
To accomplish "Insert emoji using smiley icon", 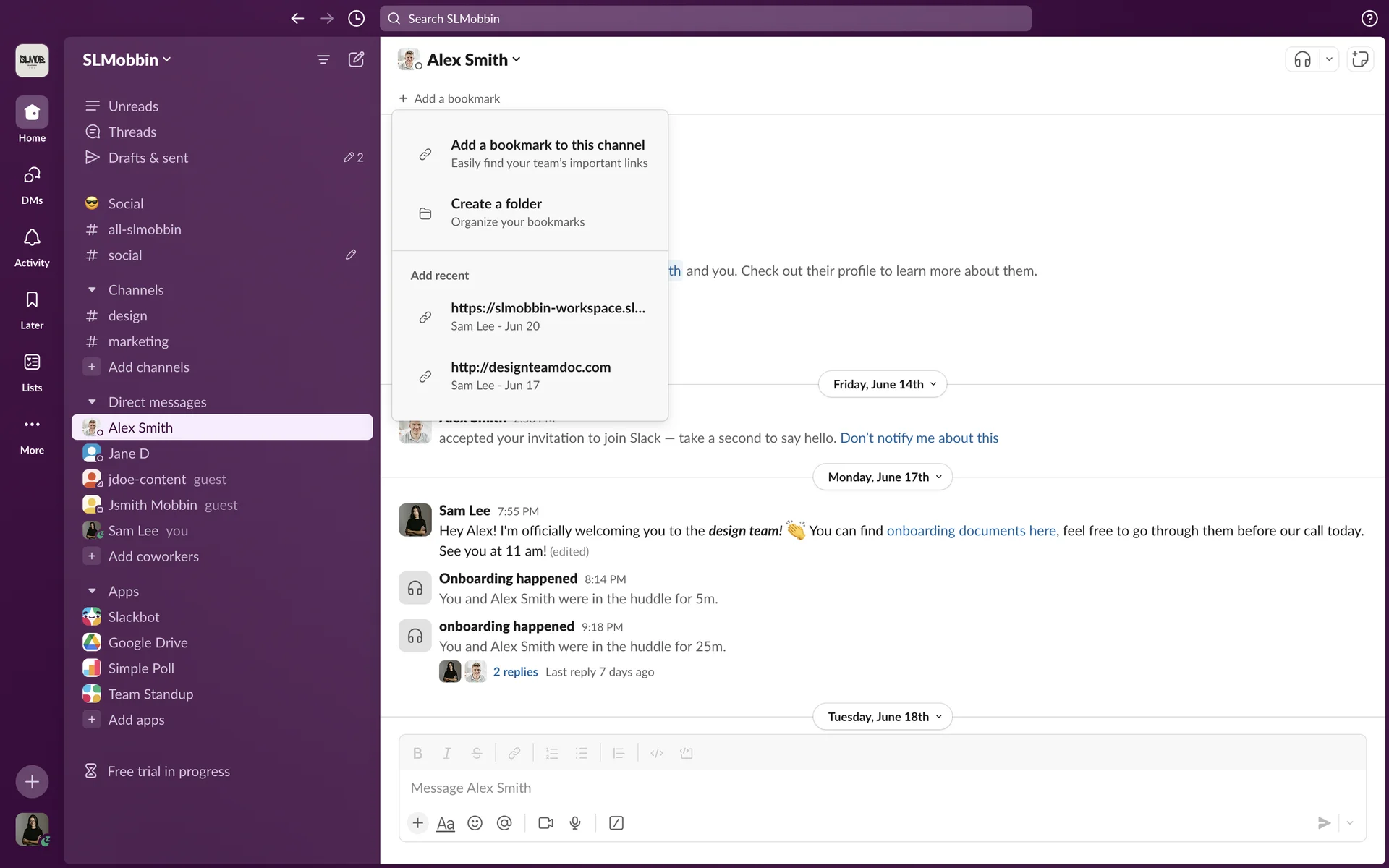I will (475, 823).
